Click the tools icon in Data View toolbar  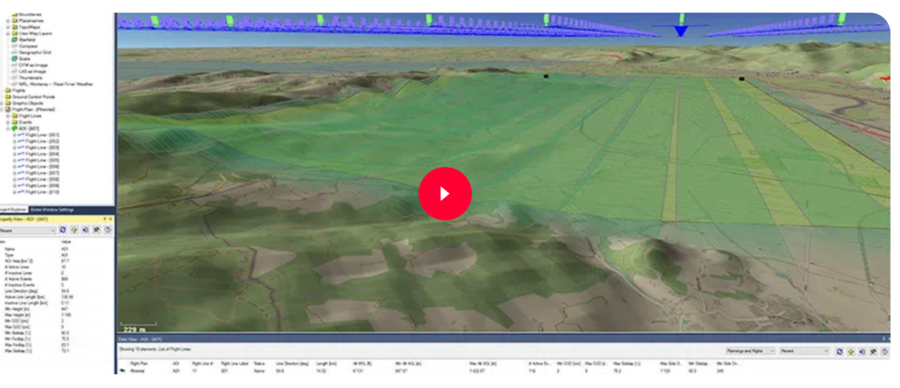pyautogui.click(x=872, y=351)
